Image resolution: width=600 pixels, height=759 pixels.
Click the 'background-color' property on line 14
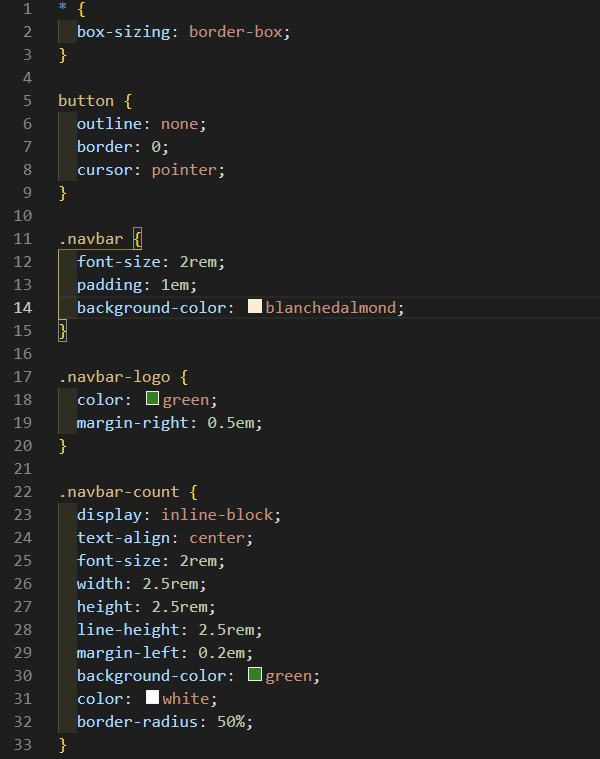click(x=151, y=308)
